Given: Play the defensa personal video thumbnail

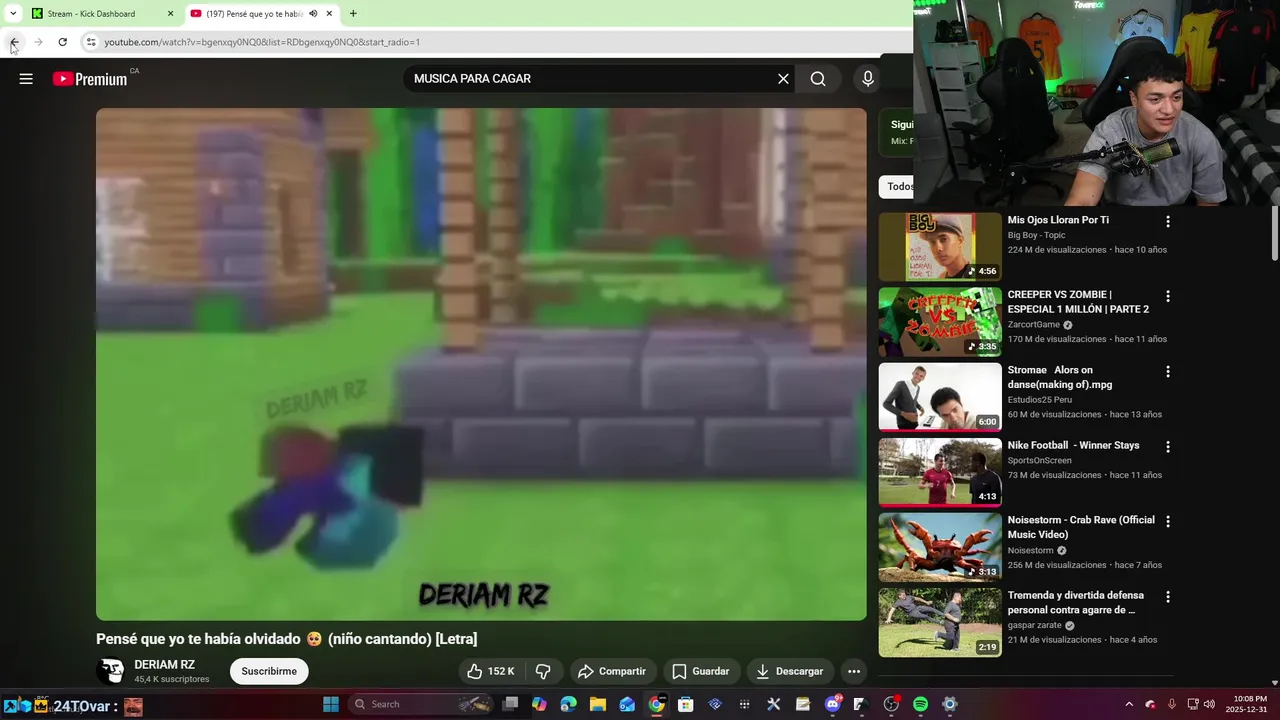Looking at the screenshot, I should pyautogui.click(x=940, y=622).
